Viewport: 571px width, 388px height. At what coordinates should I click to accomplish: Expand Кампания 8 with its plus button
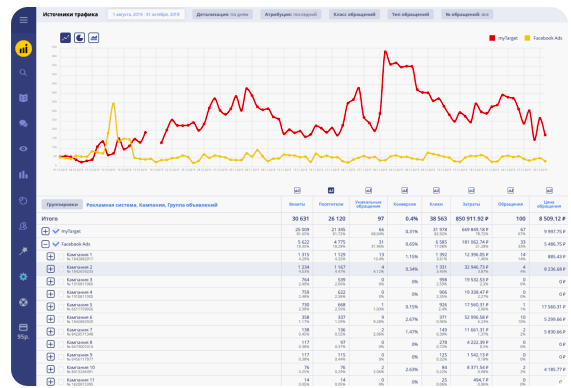point(51,344)
